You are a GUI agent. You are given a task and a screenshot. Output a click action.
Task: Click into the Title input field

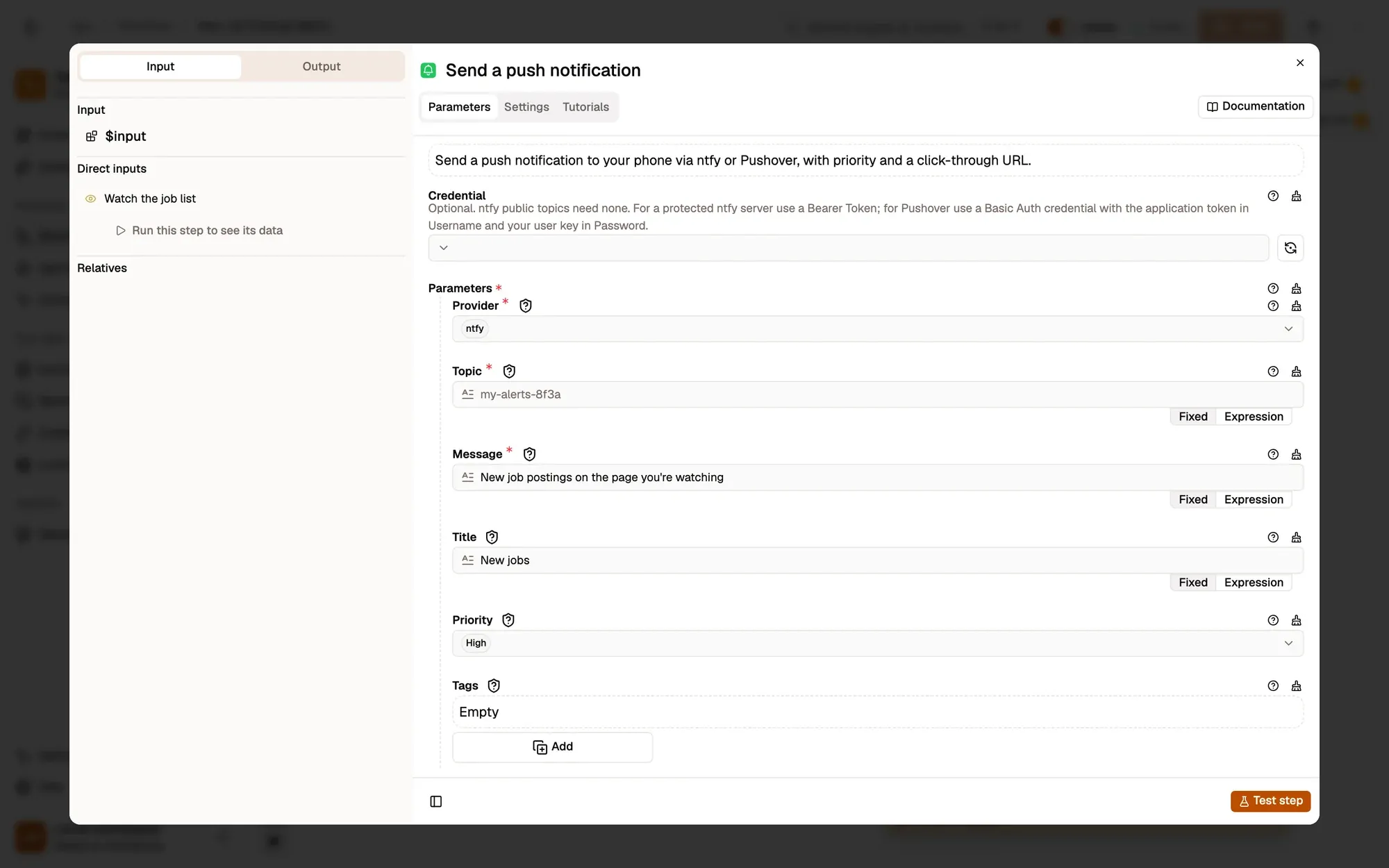pos(878,560)
